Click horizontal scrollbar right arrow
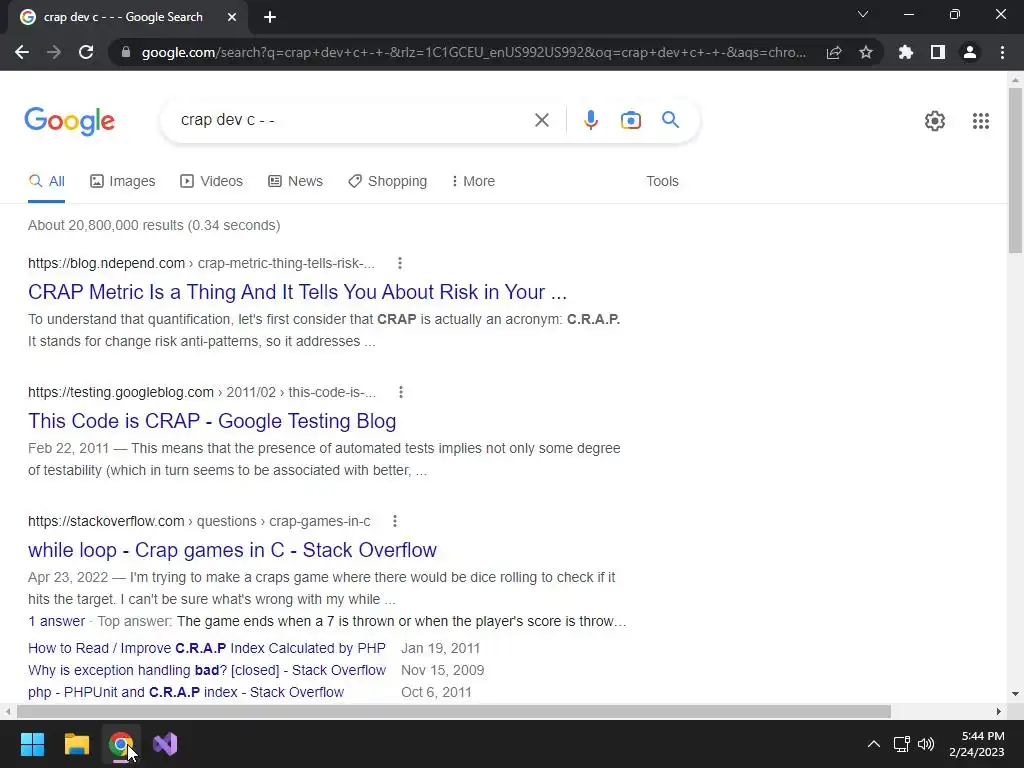 click(999, 711)
